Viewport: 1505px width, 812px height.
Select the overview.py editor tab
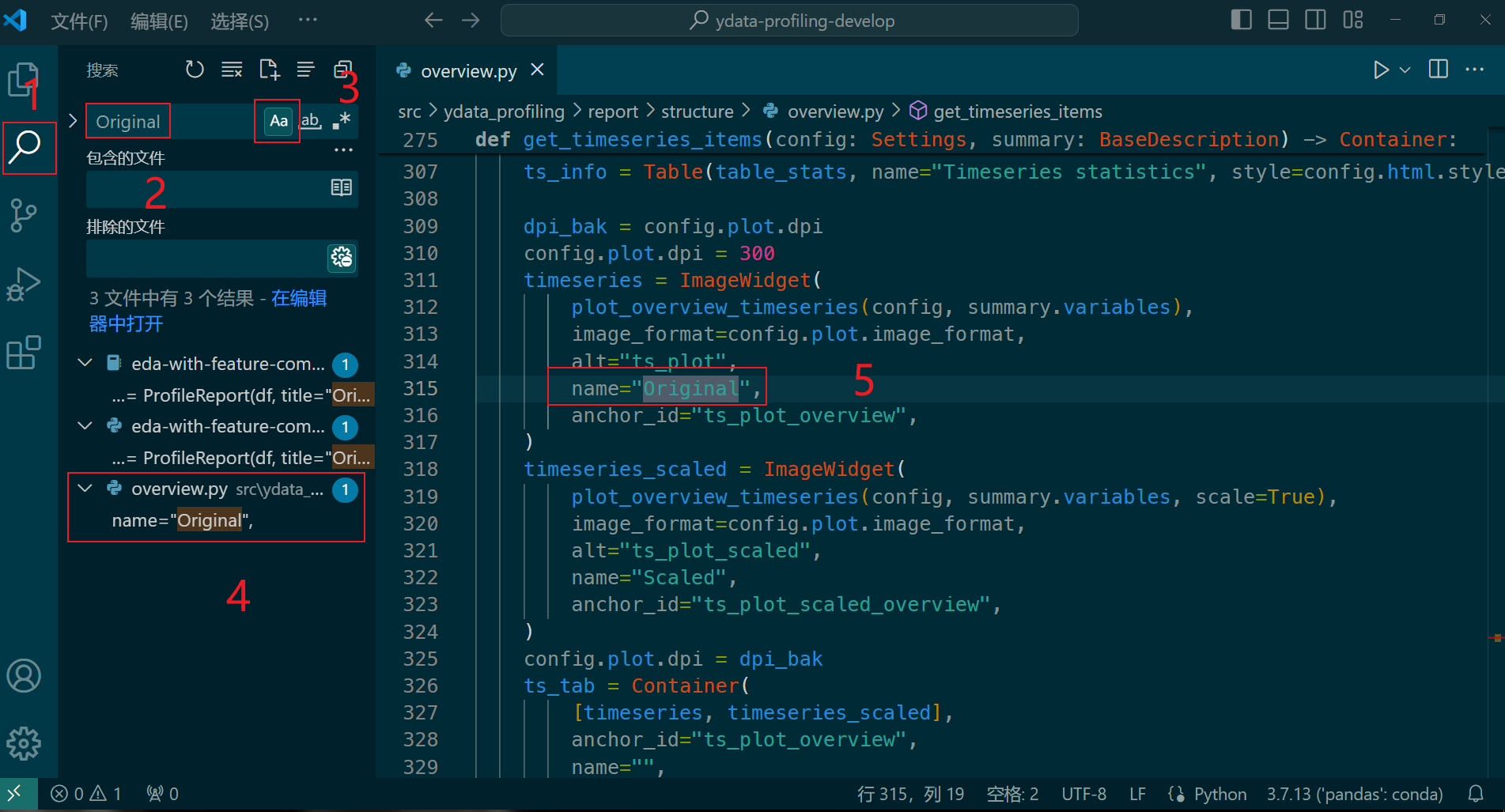469,71
